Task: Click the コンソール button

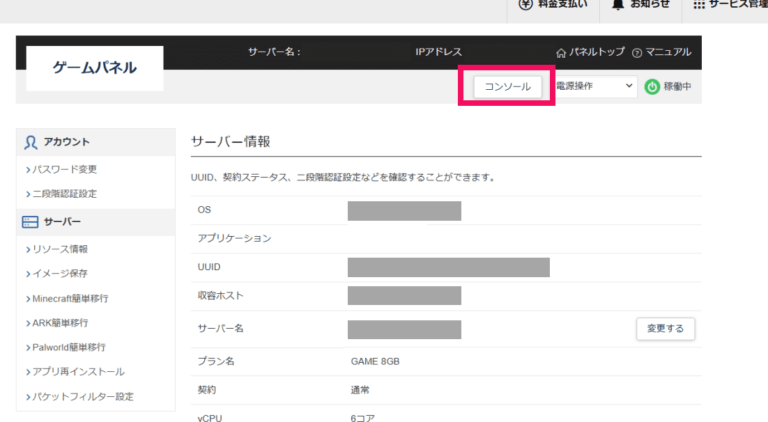Action: click(x=507, y=87)
